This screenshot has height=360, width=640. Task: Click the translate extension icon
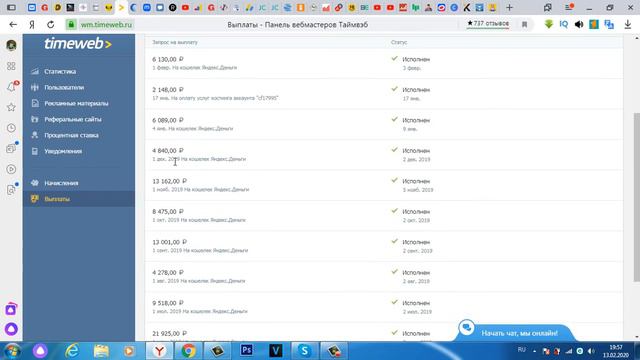[609, 24]
